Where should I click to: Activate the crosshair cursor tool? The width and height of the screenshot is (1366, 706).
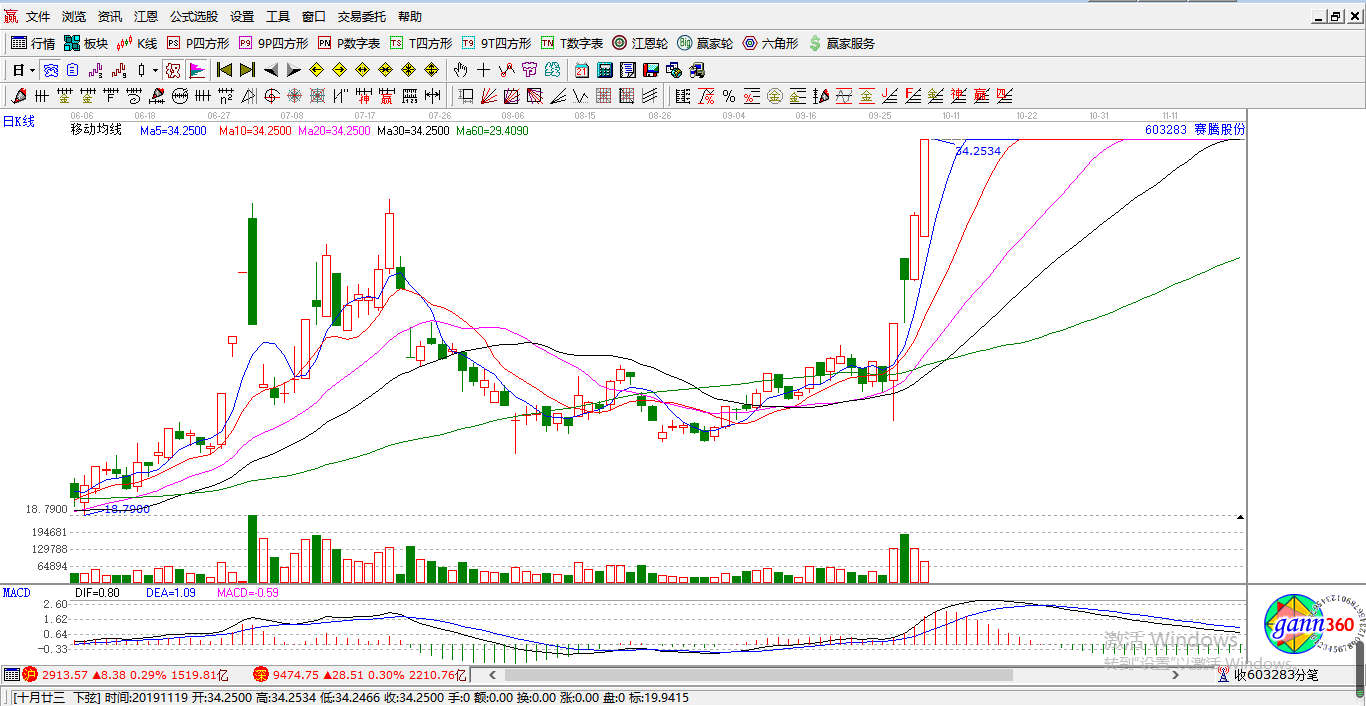pos(484,70)
